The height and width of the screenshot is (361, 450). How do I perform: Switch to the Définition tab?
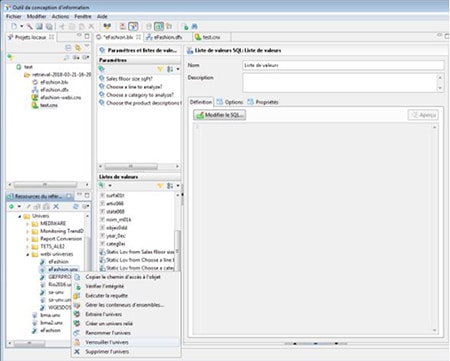201,102
